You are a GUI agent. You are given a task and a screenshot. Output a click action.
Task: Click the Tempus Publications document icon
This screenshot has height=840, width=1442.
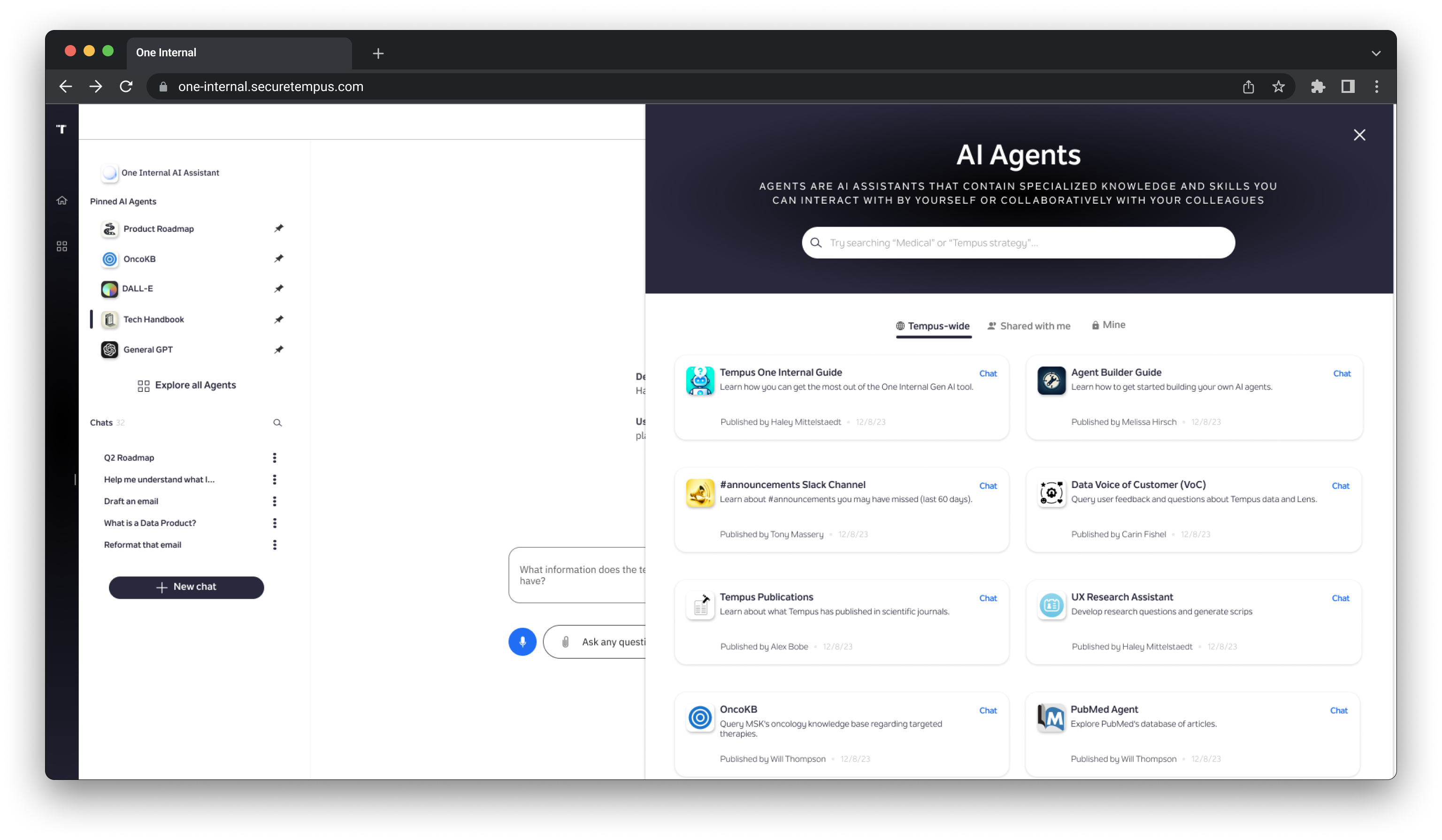click(700, 605)
